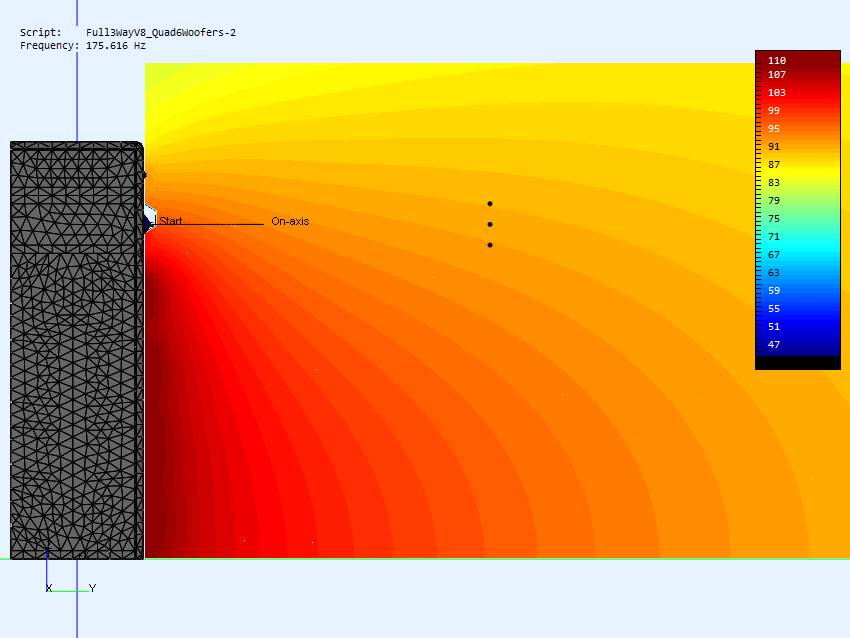Image resolution: width=850 pixels, height=638 pixels.
Task: Click the white driver cone on the cabinet
Action: [x=150, y=218]
